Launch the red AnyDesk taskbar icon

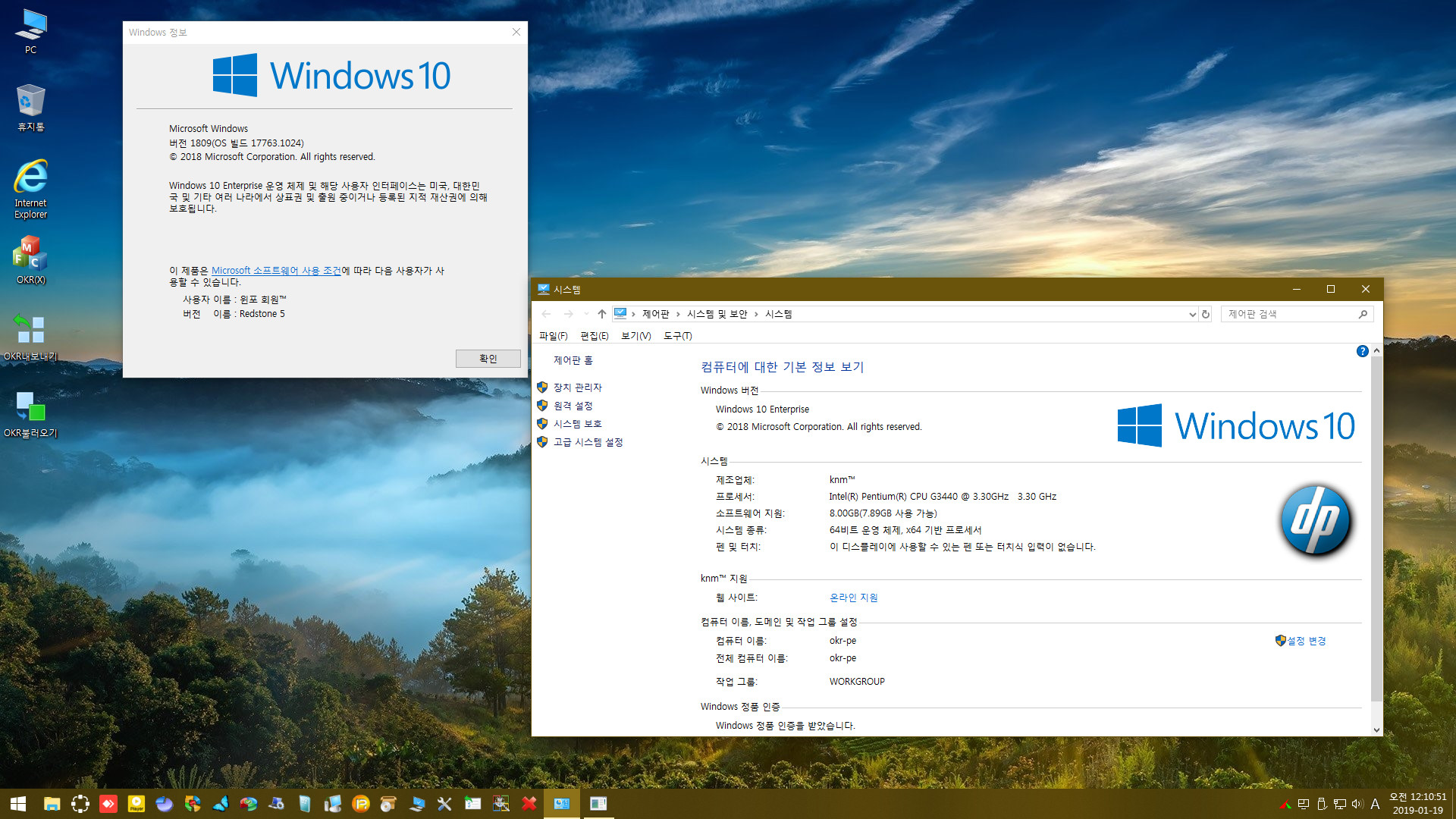[108, 804]
